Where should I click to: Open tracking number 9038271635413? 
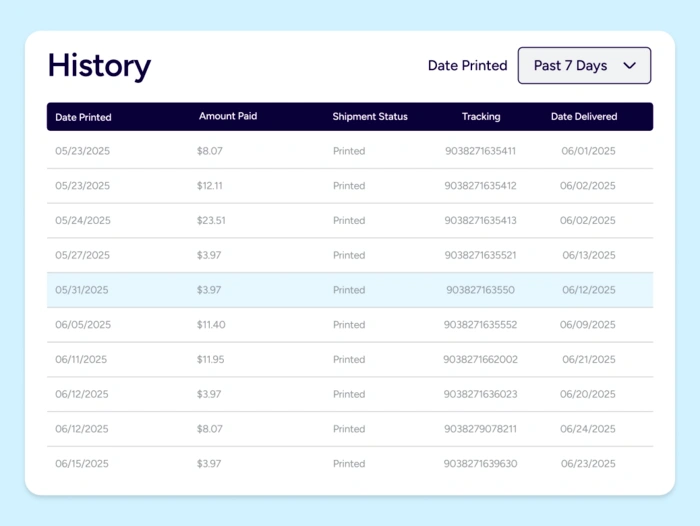[480, 221]
